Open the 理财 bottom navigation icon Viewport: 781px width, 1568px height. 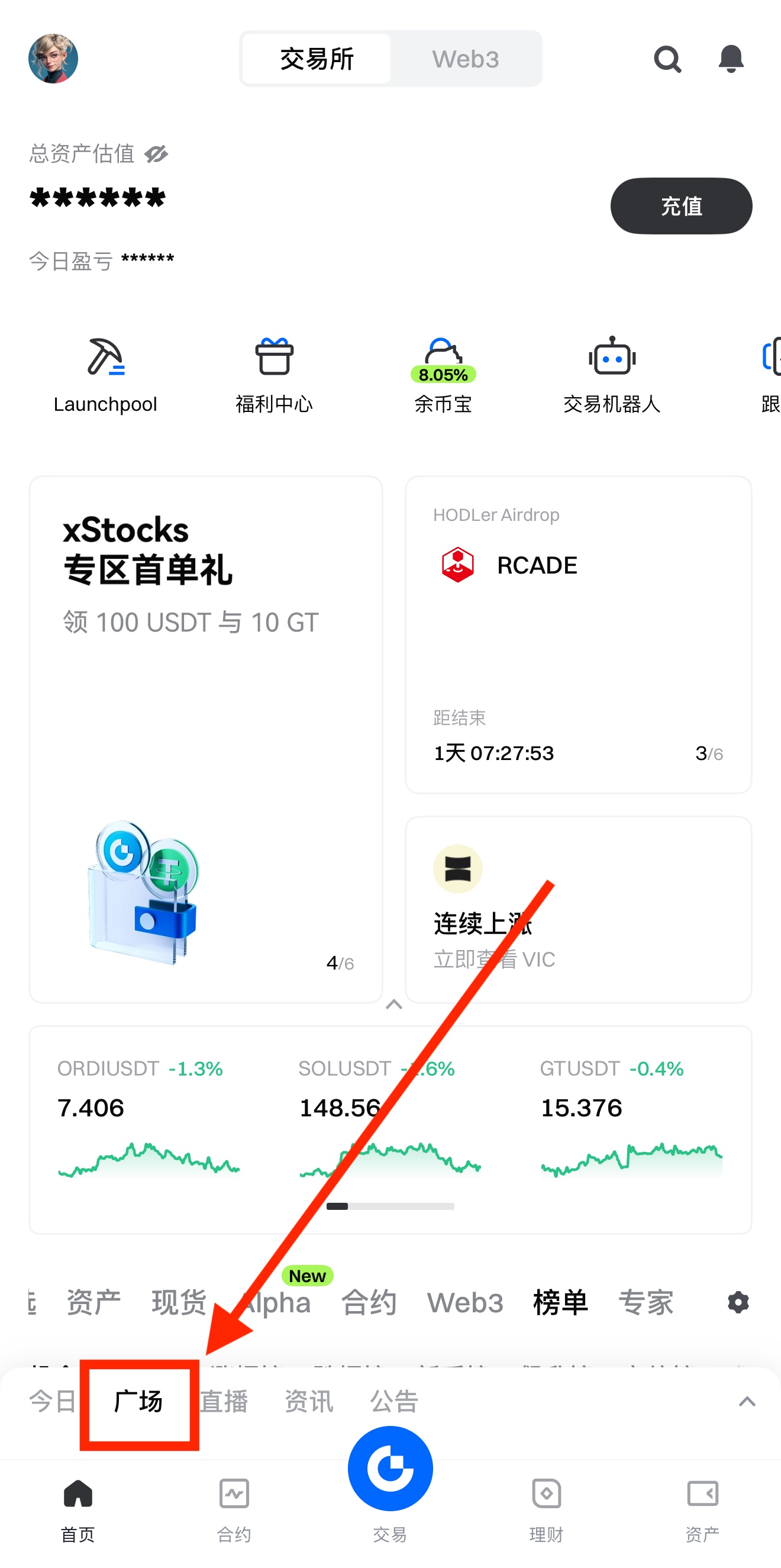(546, 1493)
